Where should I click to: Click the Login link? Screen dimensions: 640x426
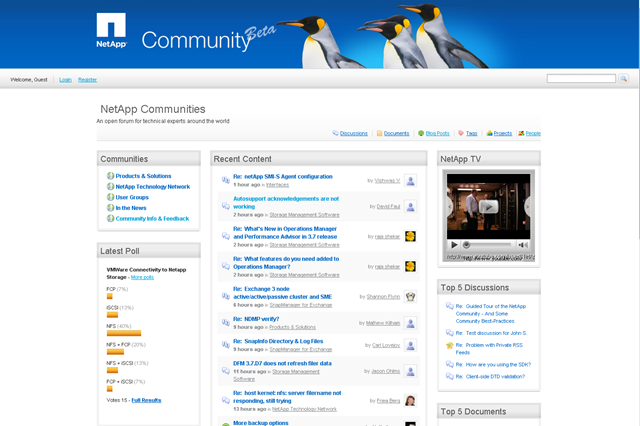pyautogui.click(x=65, y=79)
